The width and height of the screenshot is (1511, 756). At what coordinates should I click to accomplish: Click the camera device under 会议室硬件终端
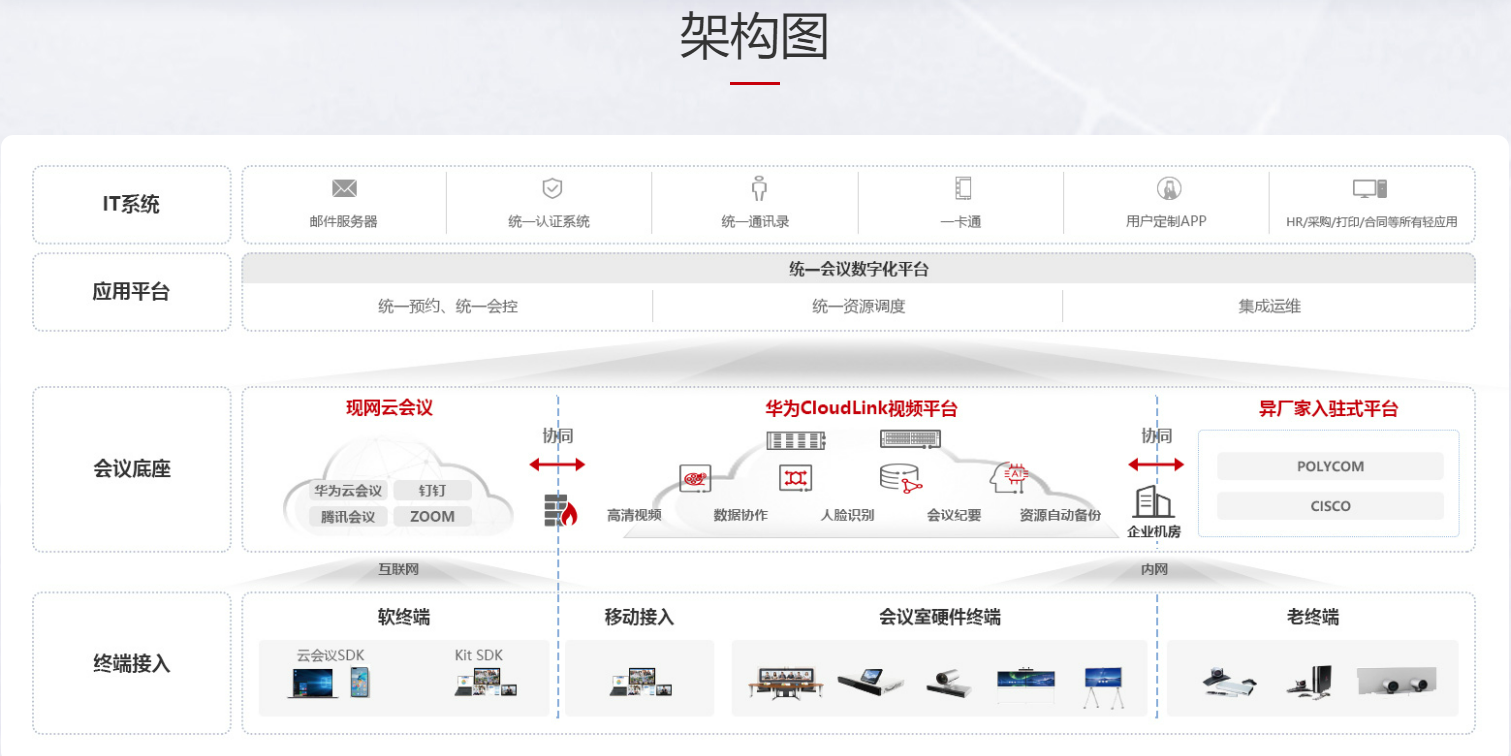point(949,683)
